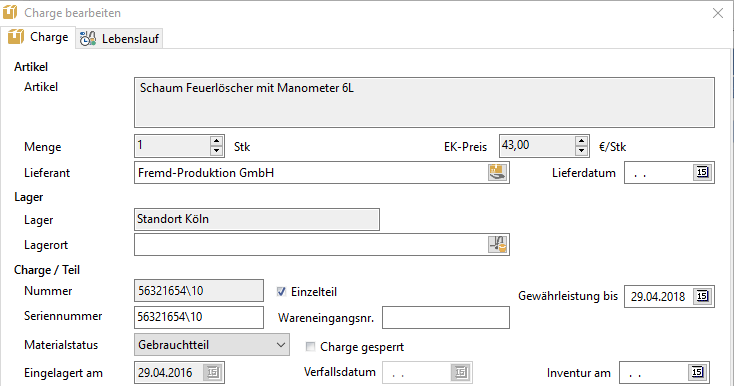Increase EK-Preis with up arrow
The height and width of the screenshot is (386, 734).
coord(581,141)
